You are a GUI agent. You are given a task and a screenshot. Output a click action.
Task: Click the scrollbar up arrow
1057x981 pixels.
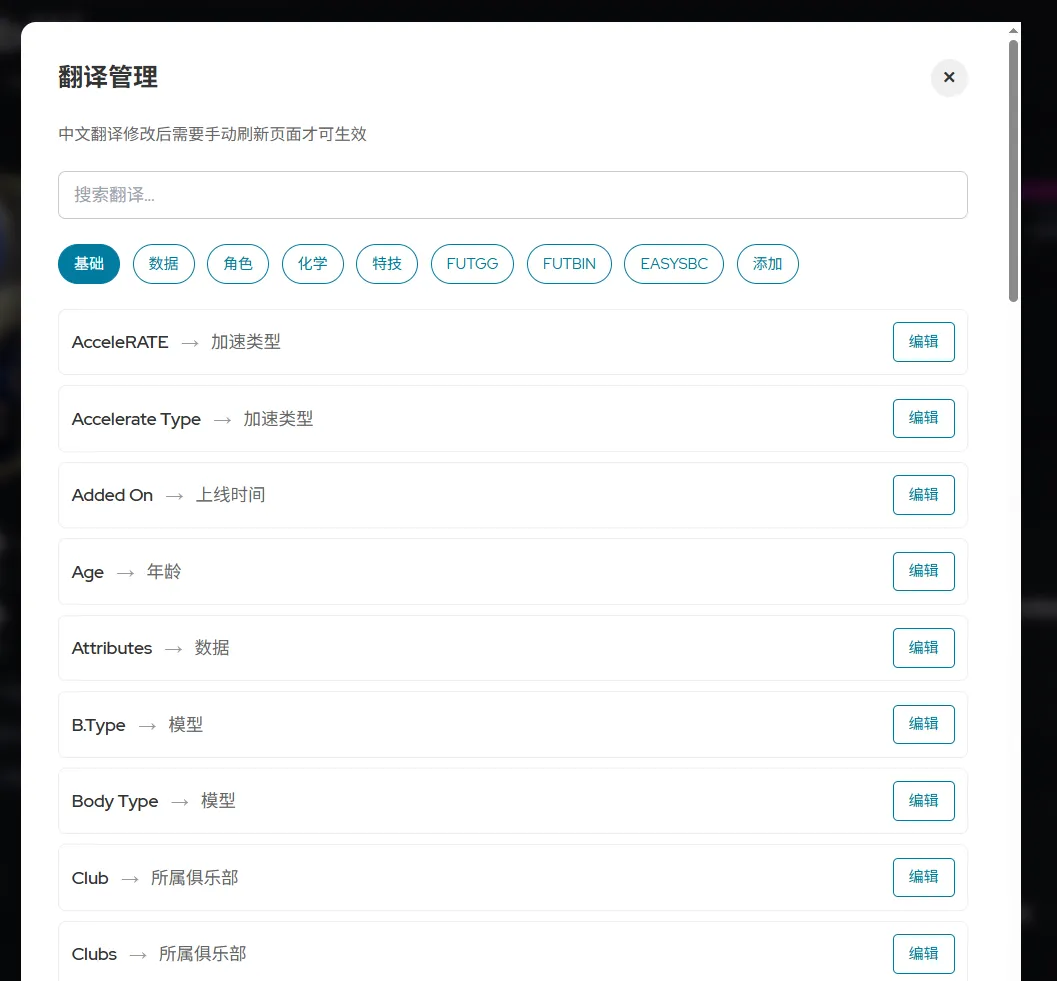[1013, 31]
